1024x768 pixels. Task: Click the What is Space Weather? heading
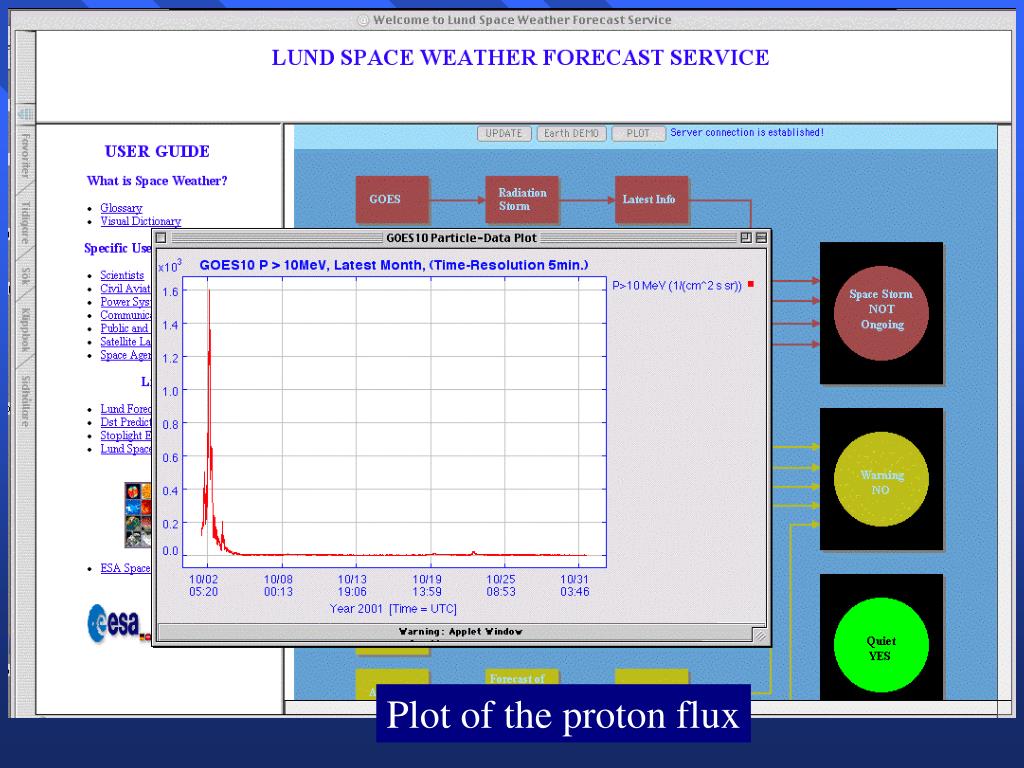pos(157,181)
